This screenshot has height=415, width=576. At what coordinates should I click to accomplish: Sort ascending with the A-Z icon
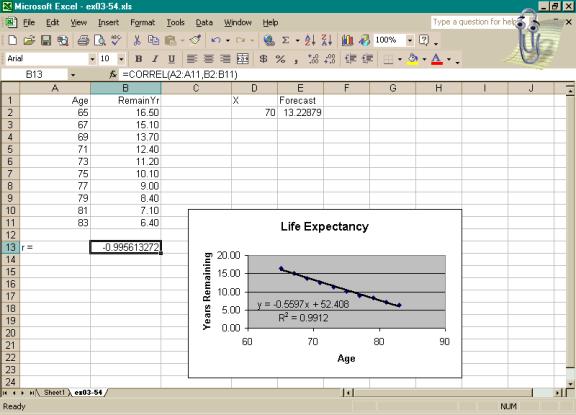tap(310, 40)
